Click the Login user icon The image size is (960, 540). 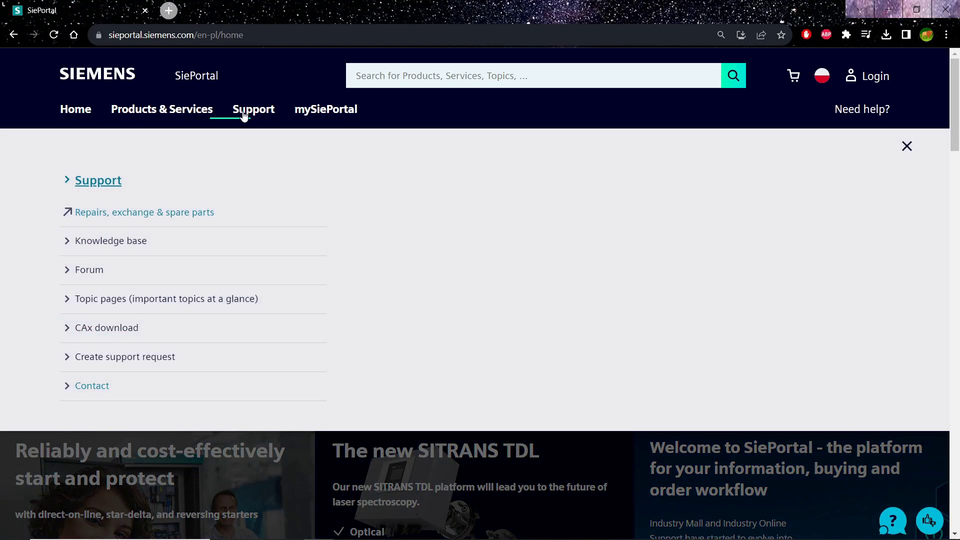tap(851, 76)
